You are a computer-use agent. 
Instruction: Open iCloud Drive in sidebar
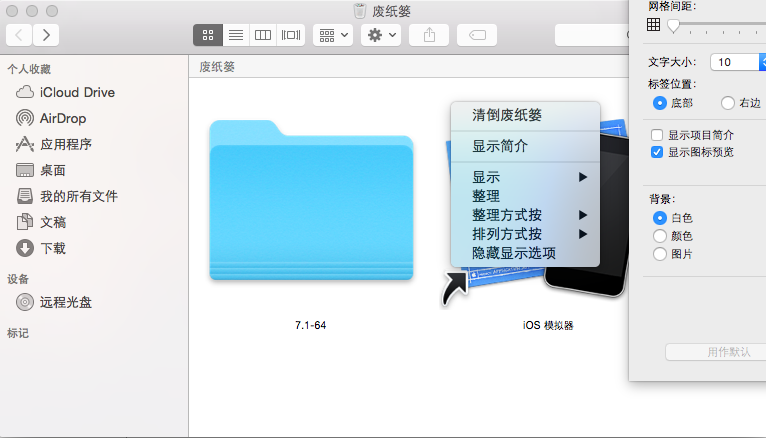coord(65,92)
